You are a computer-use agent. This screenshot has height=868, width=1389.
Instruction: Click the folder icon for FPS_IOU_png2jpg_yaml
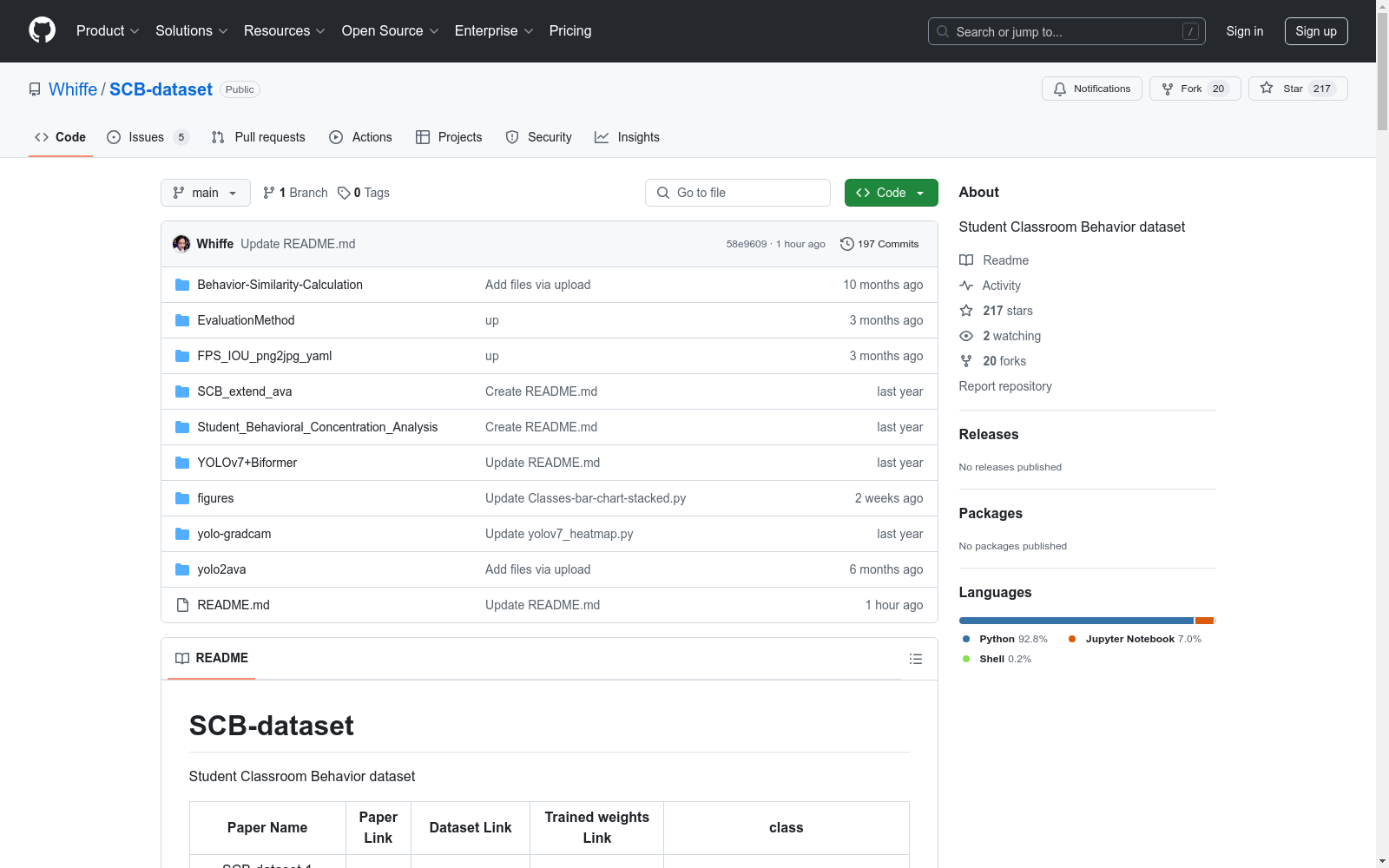(182, 356)
